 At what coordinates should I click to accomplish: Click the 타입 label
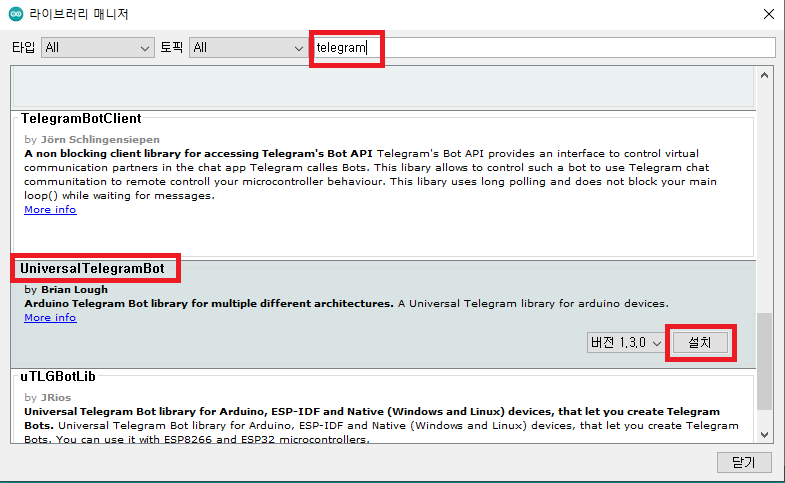pyautogui.click(x=24, y=48)
